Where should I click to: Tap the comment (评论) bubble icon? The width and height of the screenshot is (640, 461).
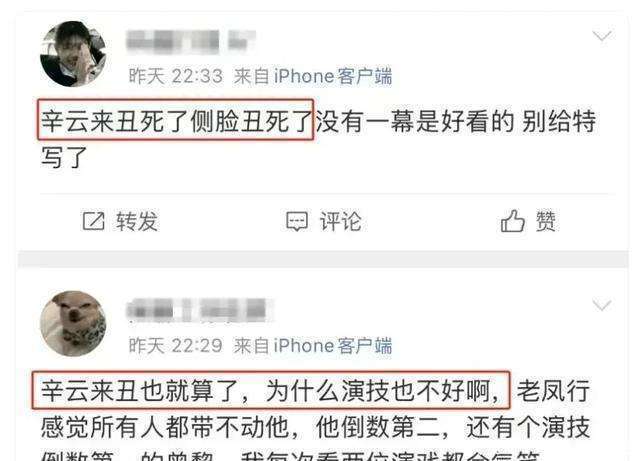297,221
